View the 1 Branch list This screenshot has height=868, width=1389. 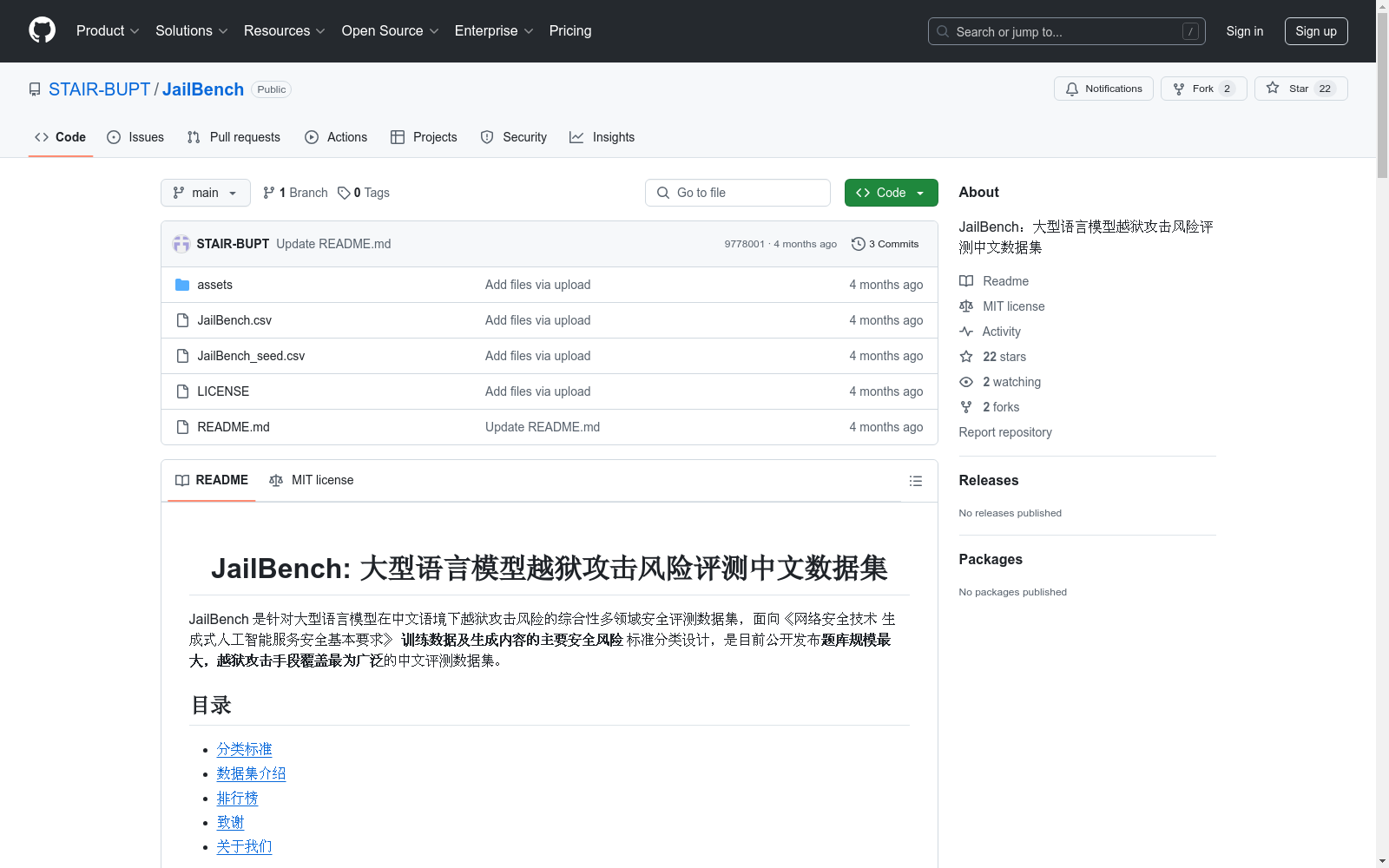click(x=295, y=193)
